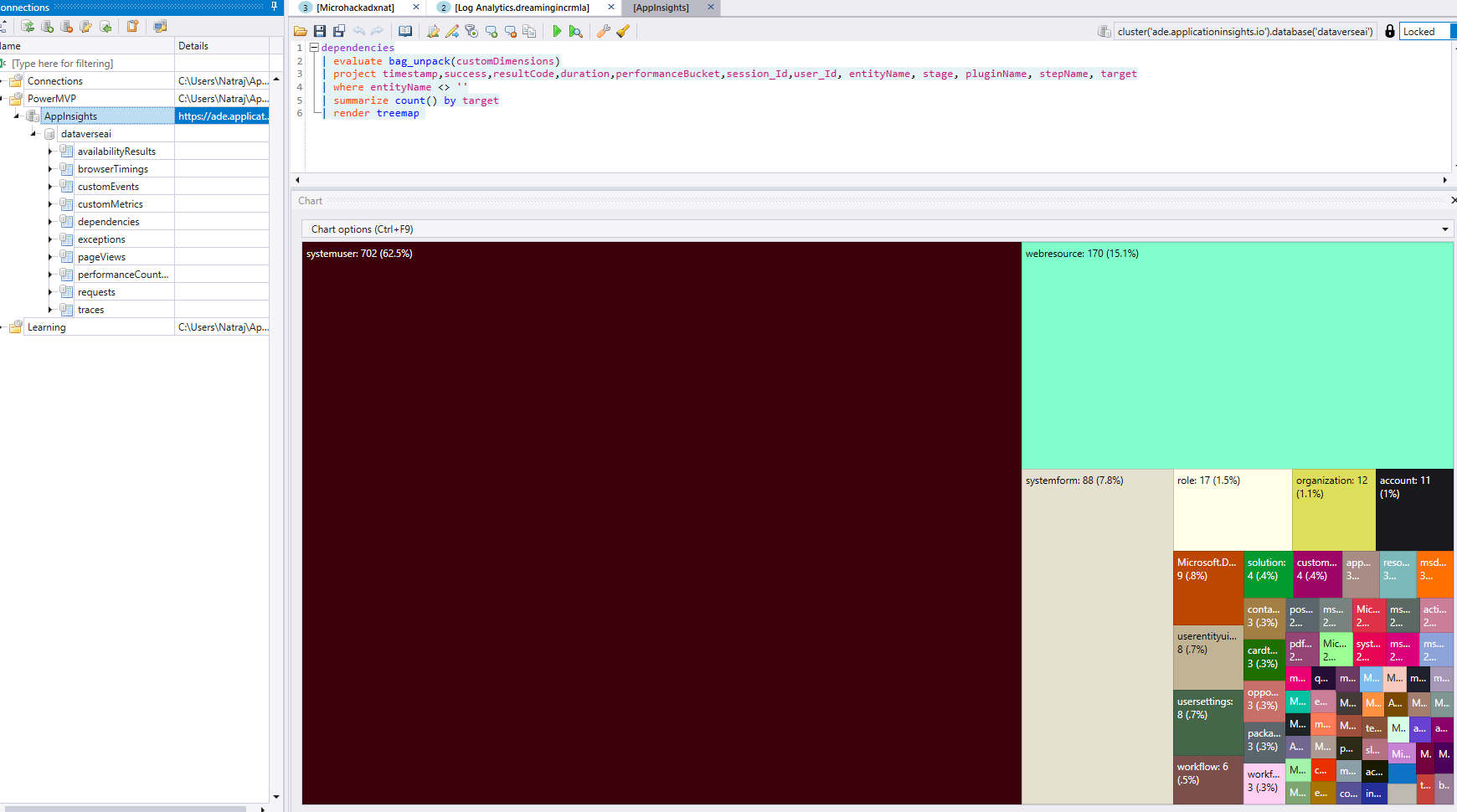
Task: Click the webresource block in the treemap
Action: click(1237, 356)
